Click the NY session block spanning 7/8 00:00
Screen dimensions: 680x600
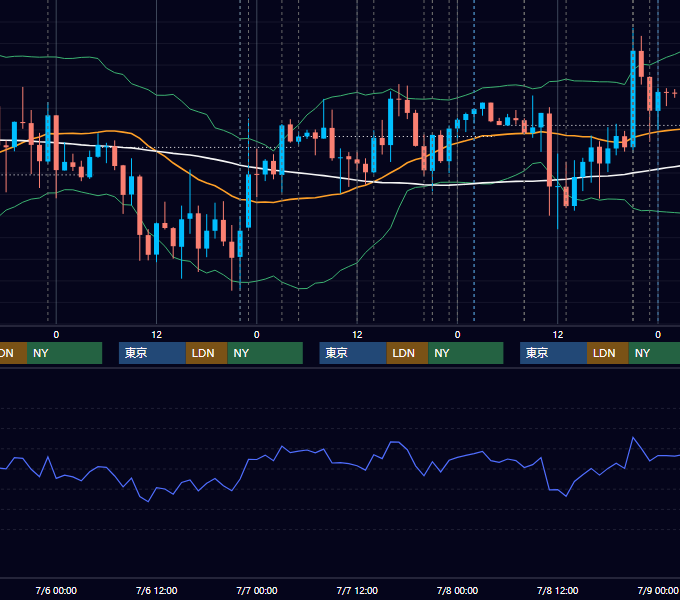pos(466,353)
